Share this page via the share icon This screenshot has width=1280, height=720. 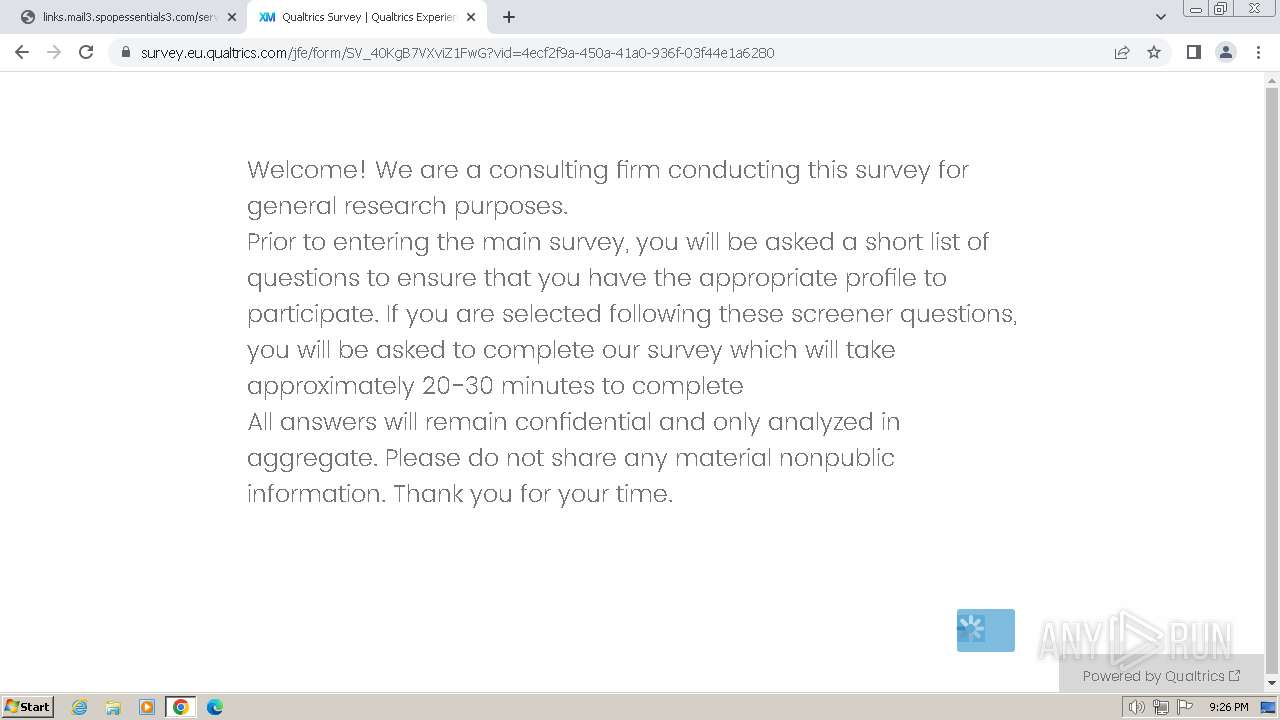(x=1122, y=52)
